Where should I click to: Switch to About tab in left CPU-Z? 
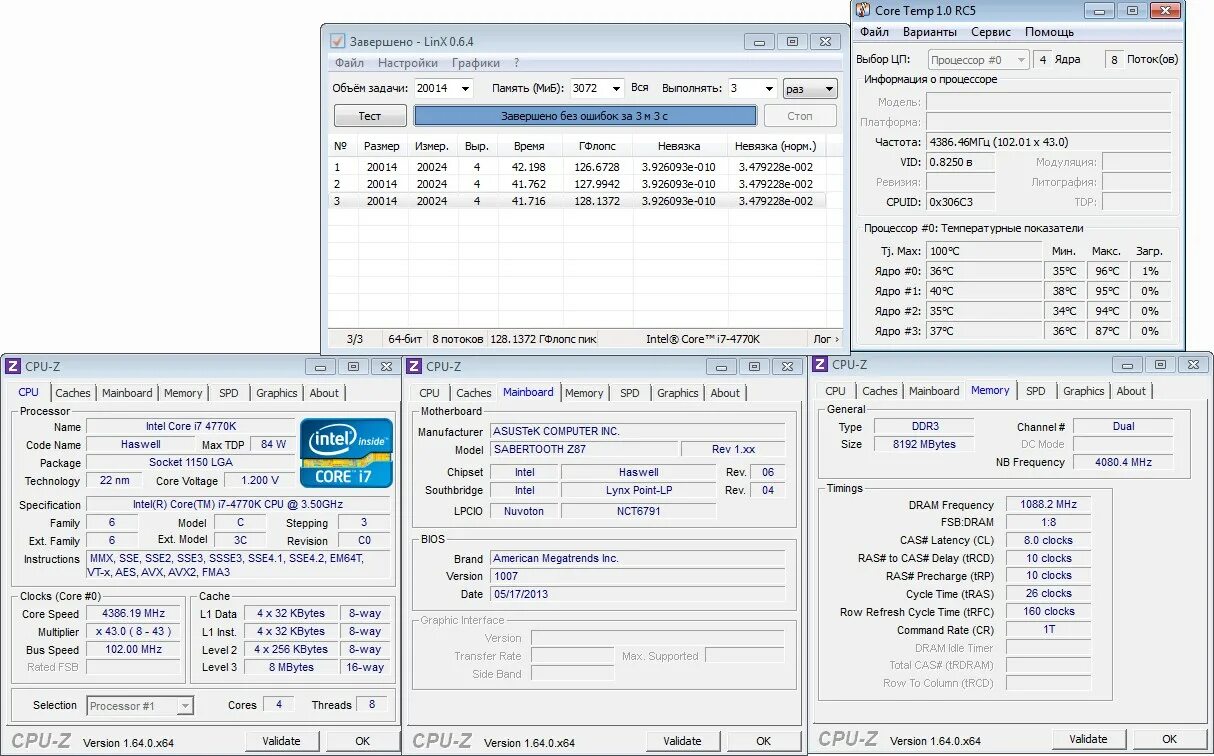point(324,393)
